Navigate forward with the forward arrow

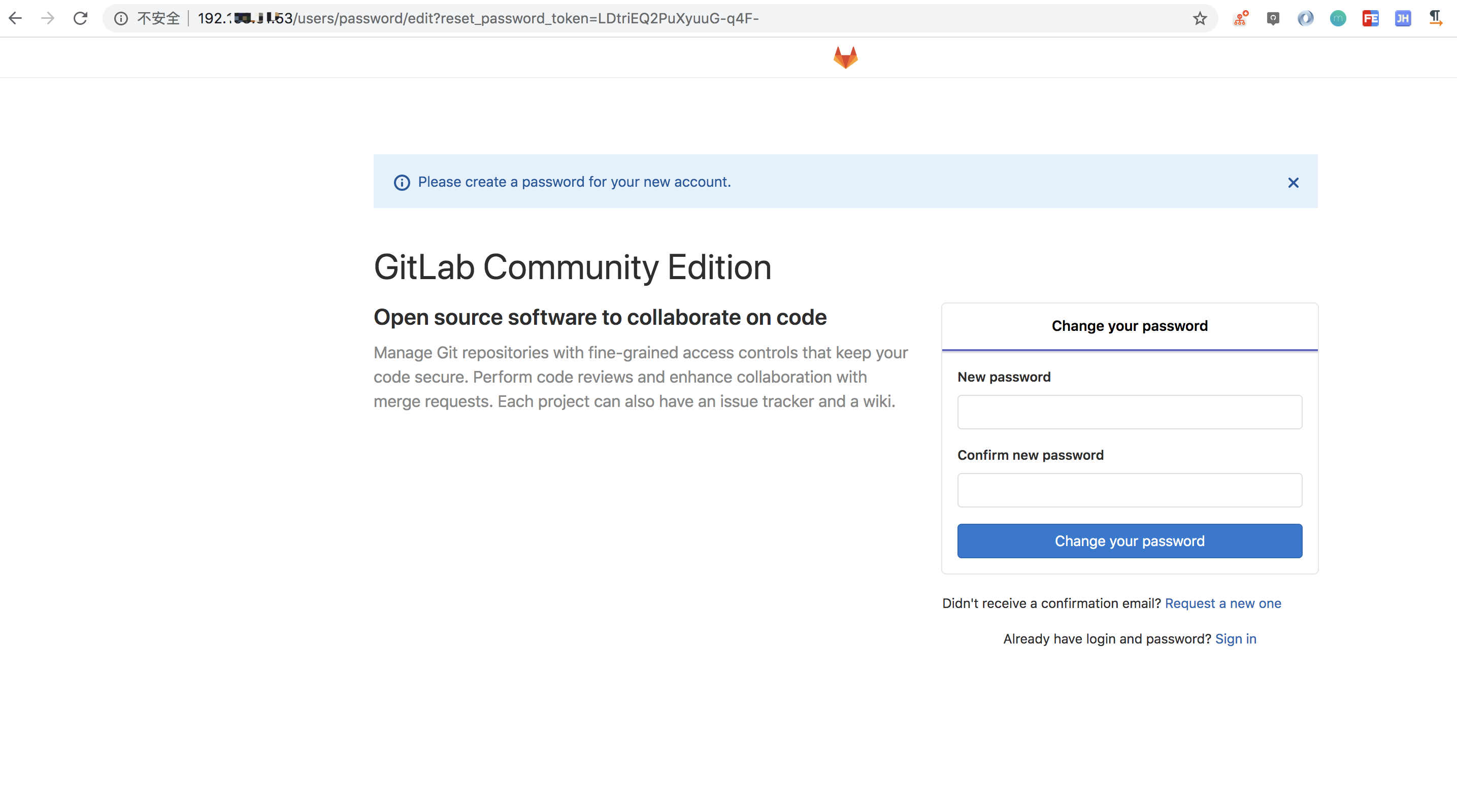pos(48,18)
